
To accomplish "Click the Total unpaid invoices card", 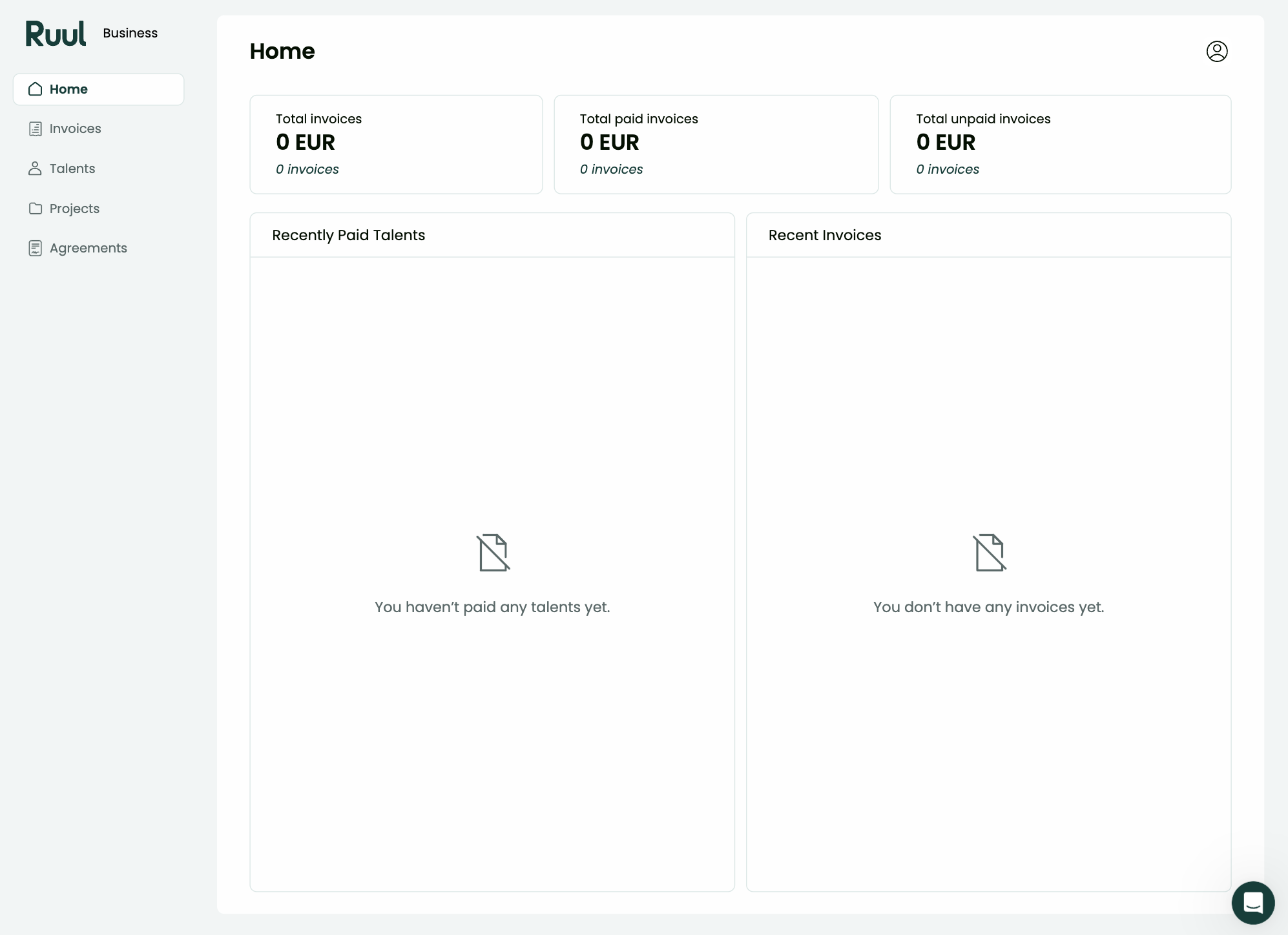I will point(1061,145).
